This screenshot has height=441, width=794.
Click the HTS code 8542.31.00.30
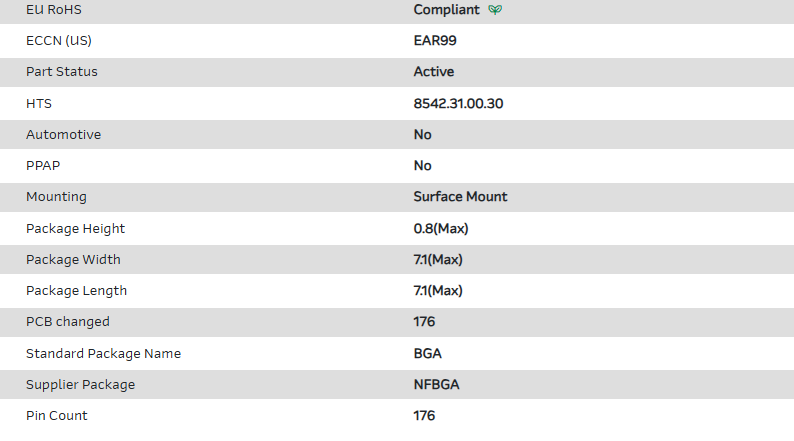458,103
